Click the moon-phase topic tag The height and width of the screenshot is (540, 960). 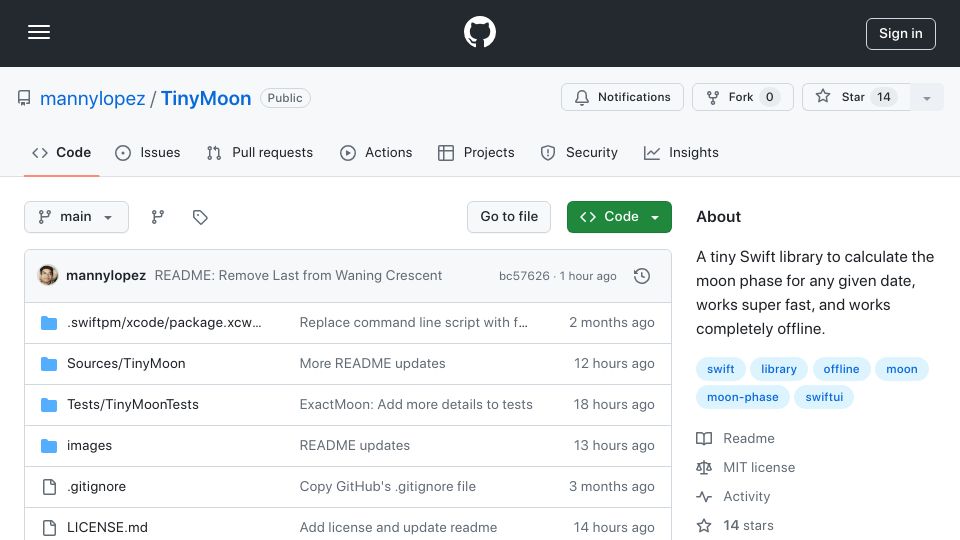pos(743,397)
